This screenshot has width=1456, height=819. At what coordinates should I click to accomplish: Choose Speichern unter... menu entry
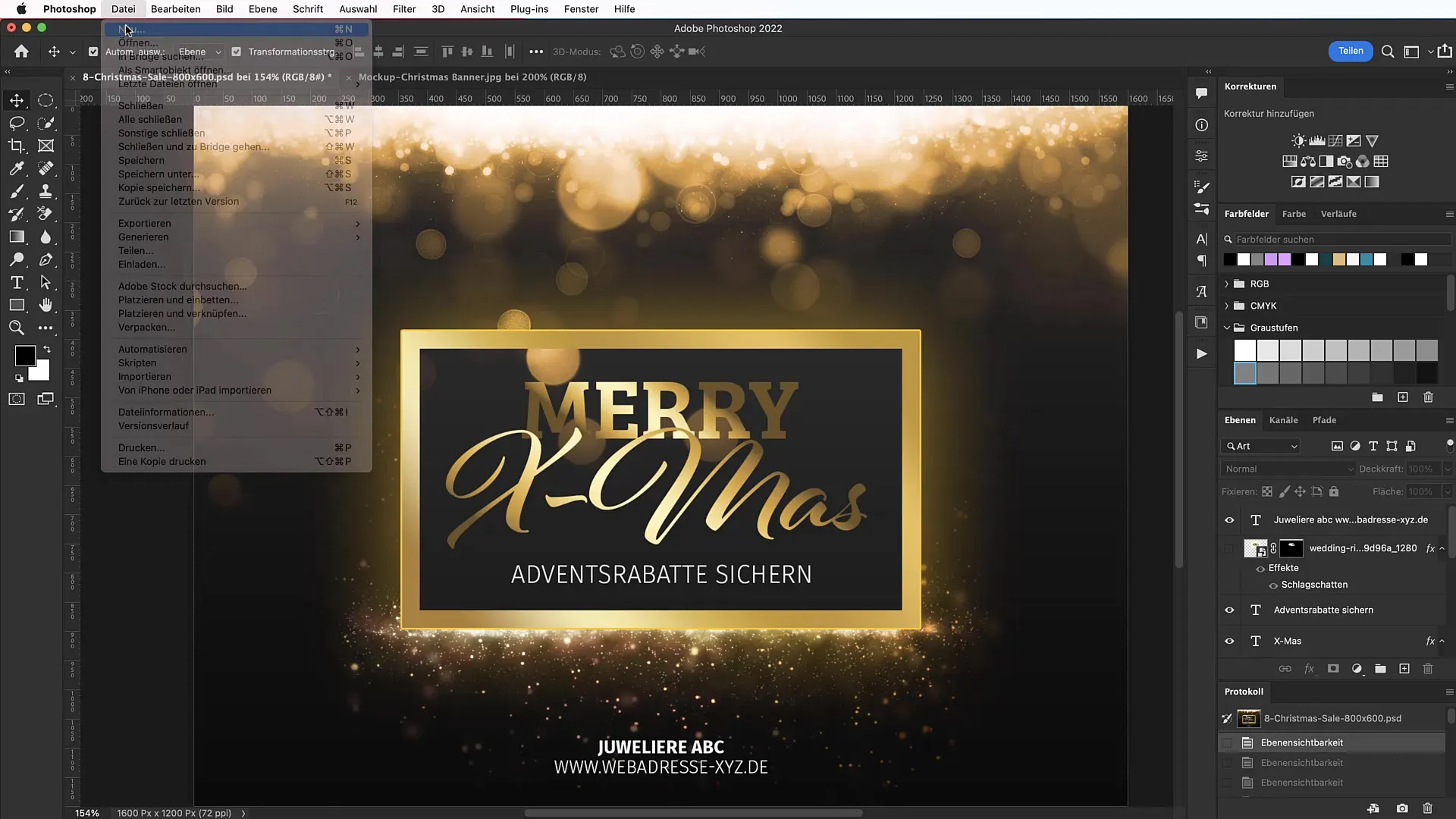[237, 174]
